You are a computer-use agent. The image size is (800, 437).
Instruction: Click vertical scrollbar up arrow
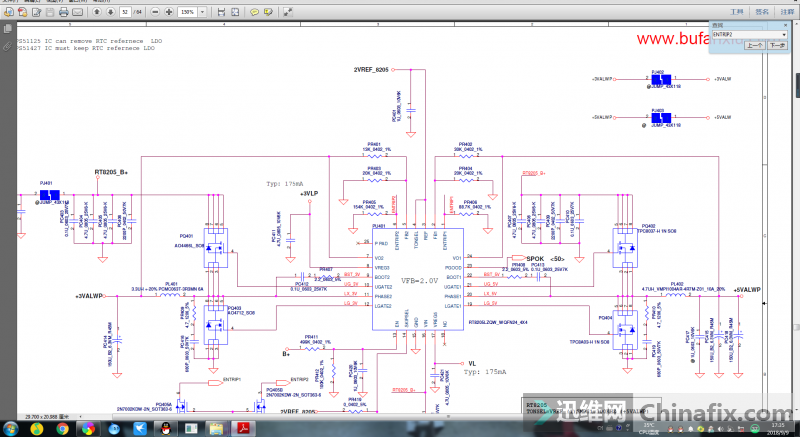pos(797,24)
